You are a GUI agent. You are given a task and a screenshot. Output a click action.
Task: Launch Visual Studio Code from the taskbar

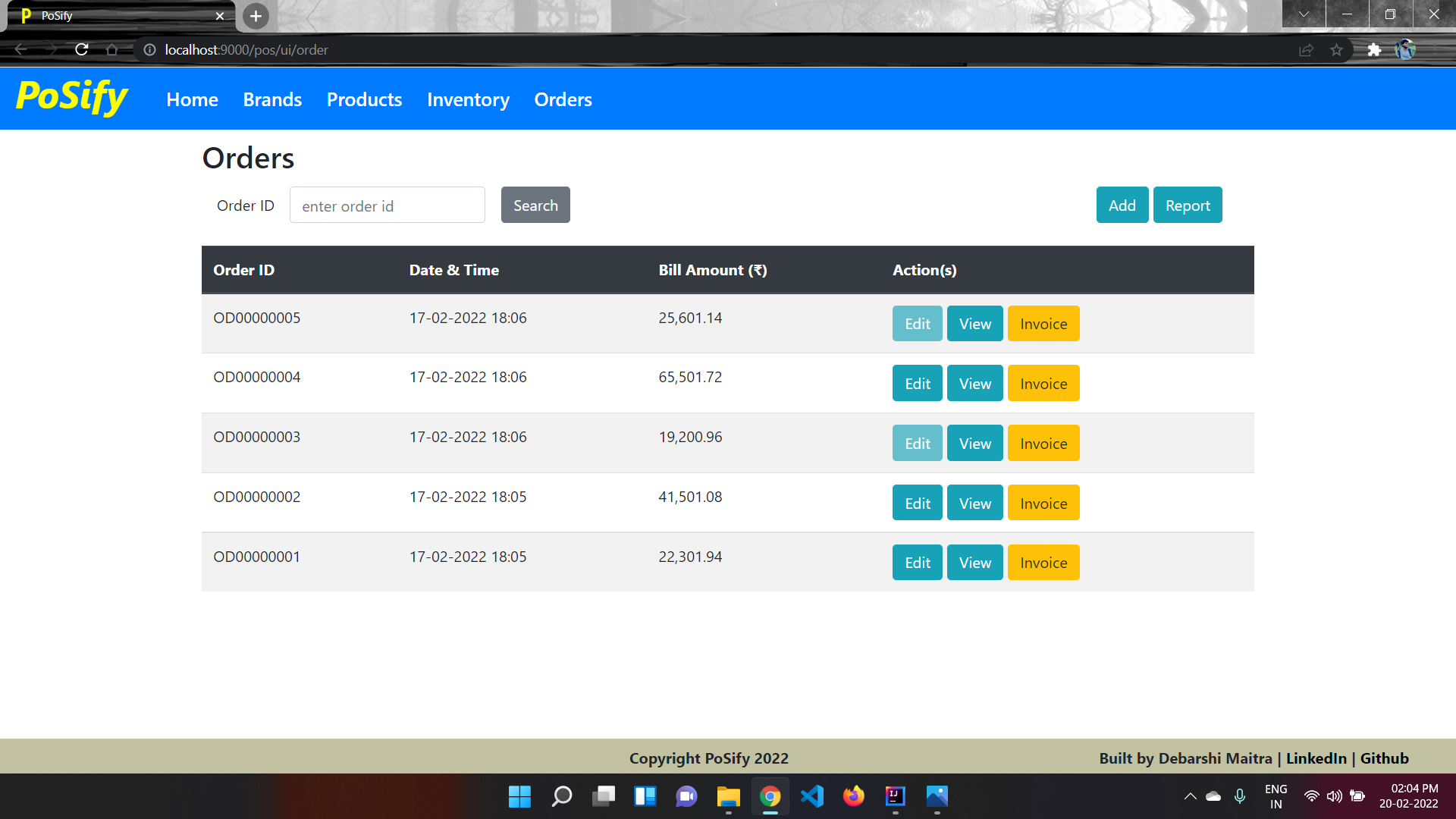[811, 796]
